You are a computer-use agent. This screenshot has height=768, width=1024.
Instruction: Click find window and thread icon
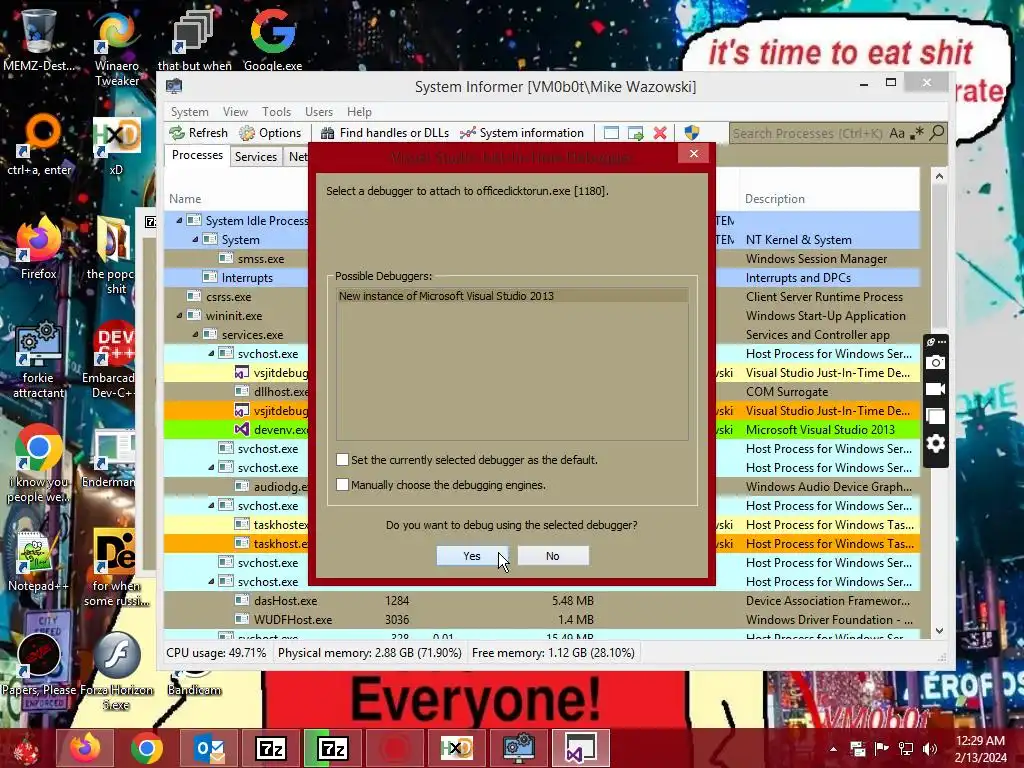[635, 133]
